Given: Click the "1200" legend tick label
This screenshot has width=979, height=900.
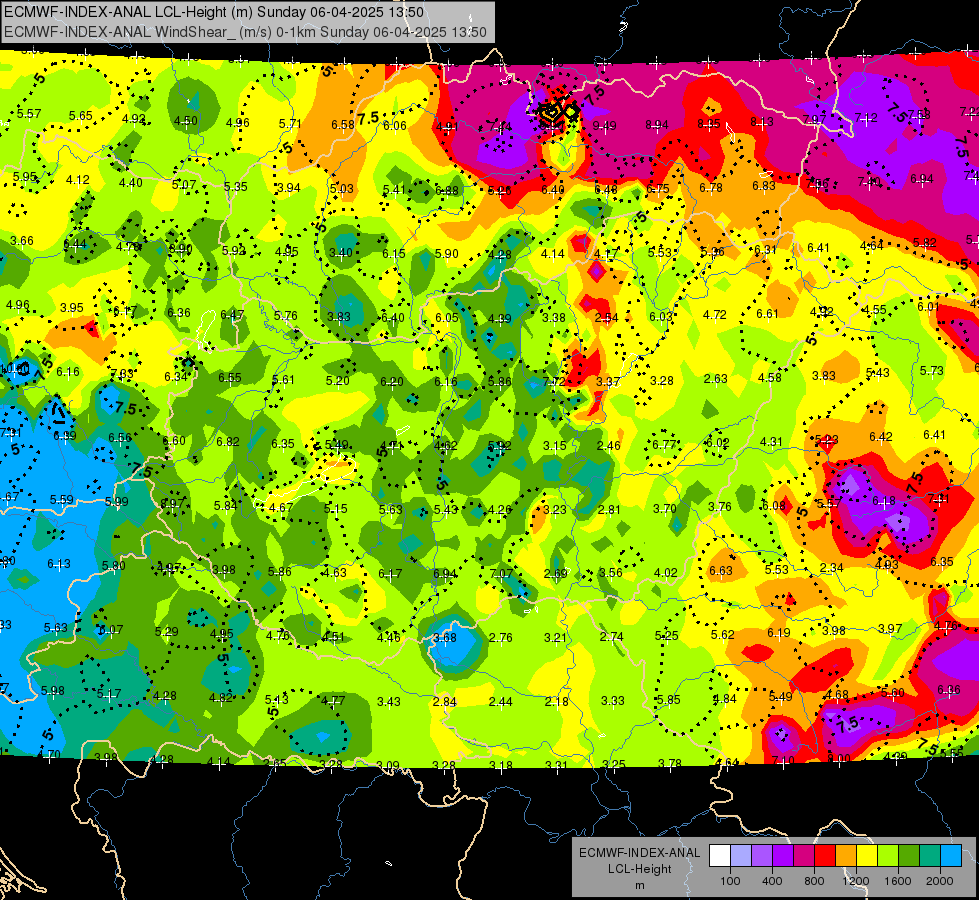Looking at the screenshot, I should click(855, 881).
